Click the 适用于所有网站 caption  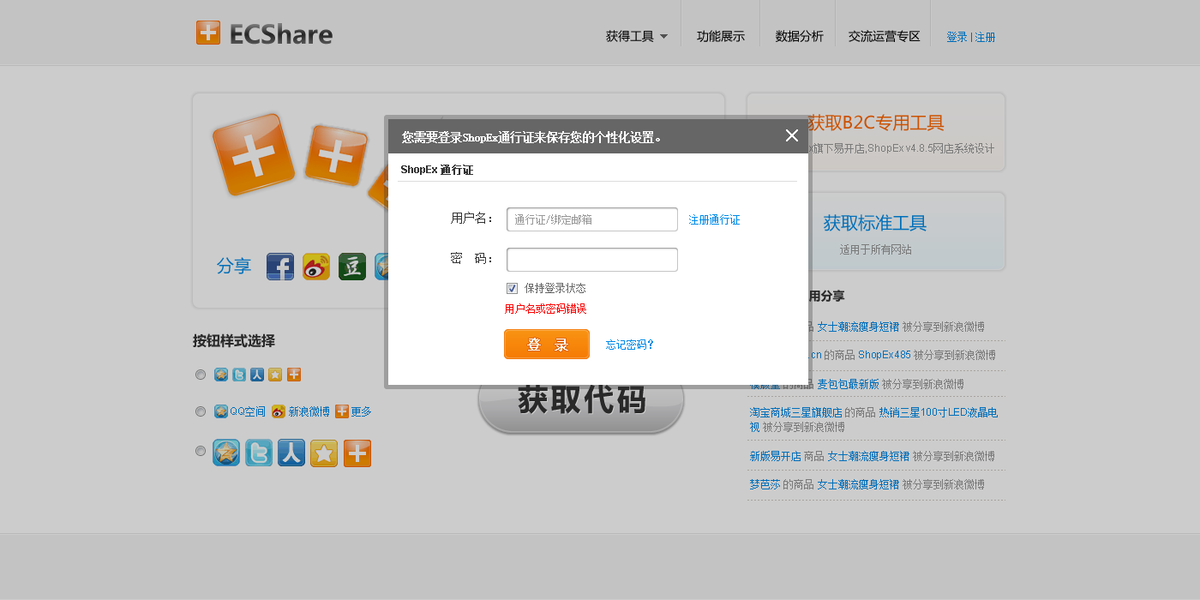876,250
